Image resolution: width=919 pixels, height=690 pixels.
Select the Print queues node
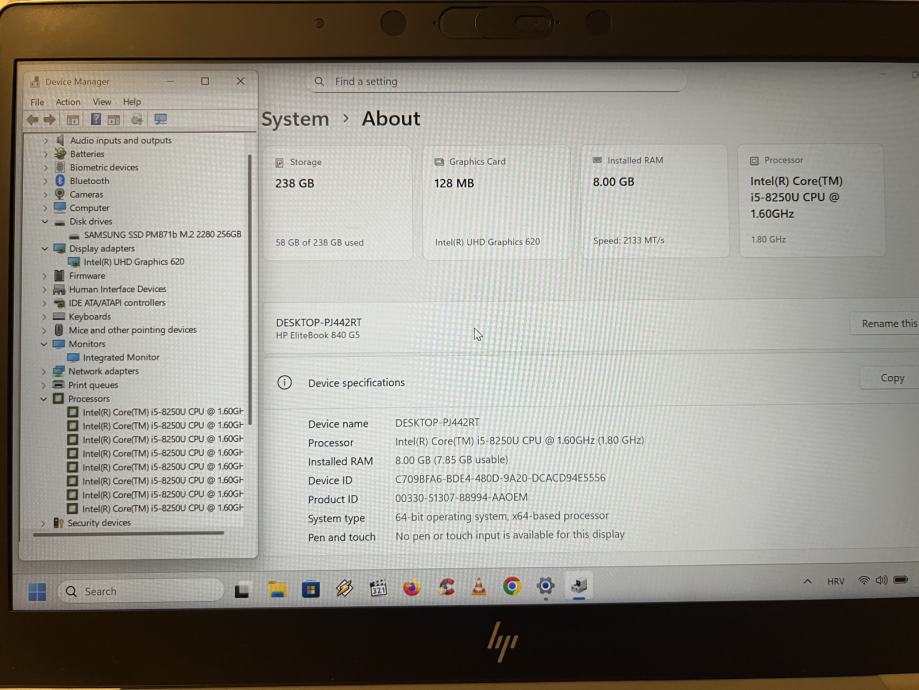pyautogui.click(x=93, y=386)
